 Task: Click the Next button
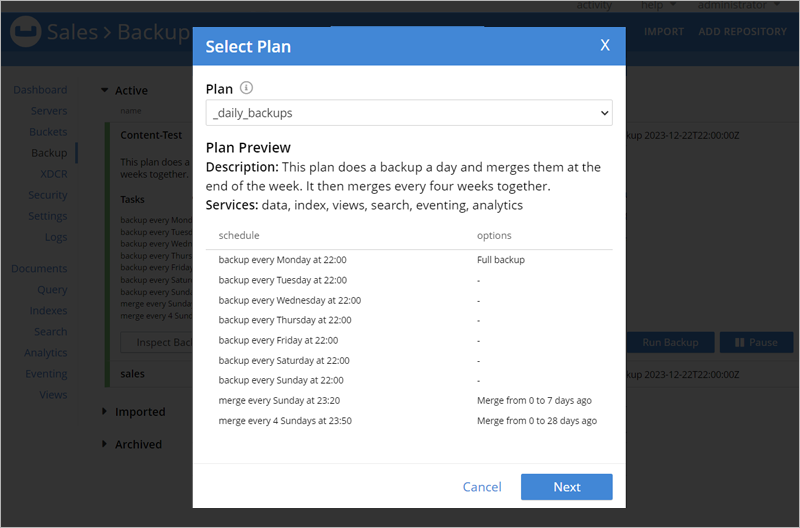(x=566, y=487)
